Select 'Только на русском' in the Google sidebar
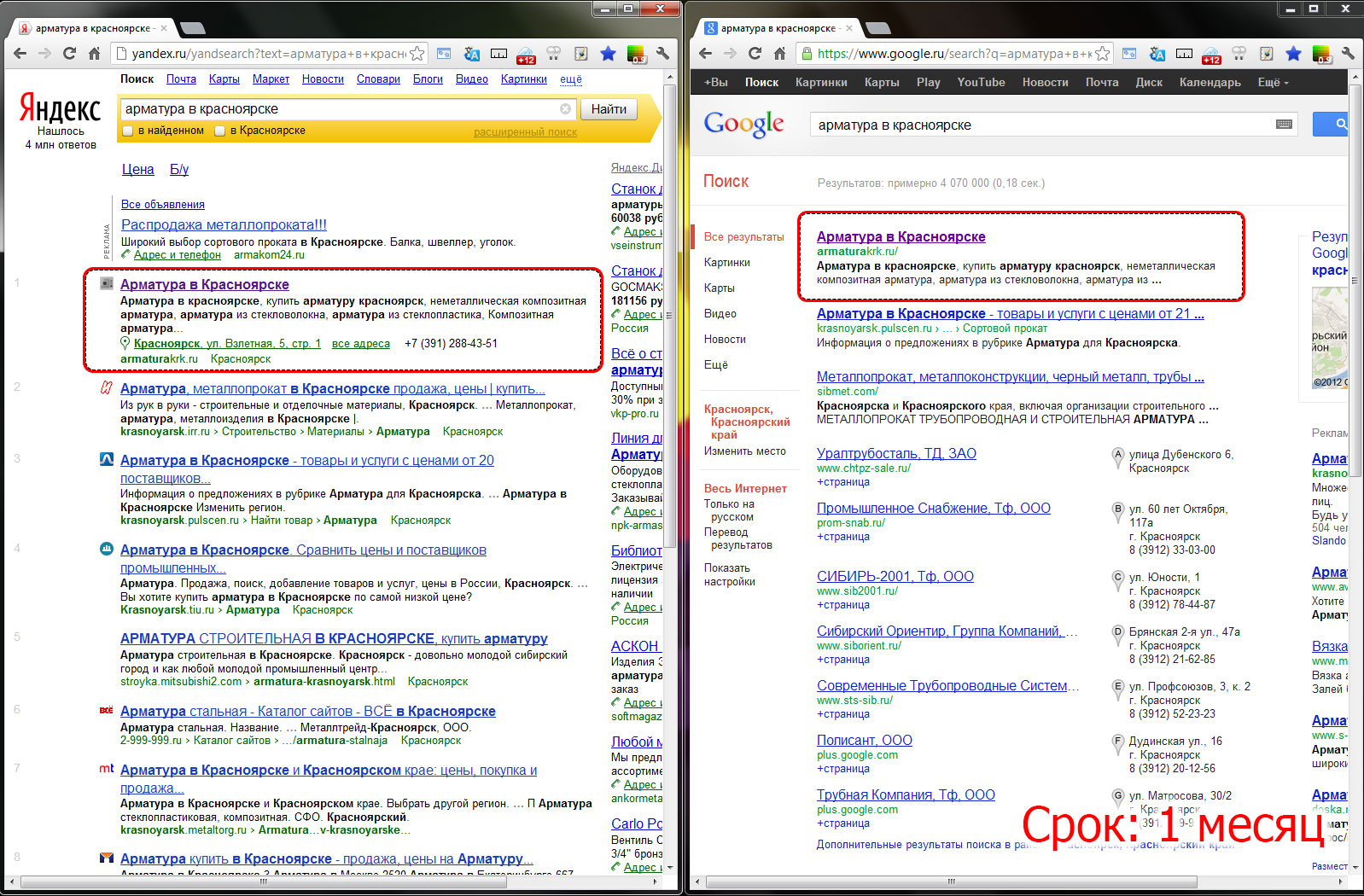This screenshot has width=1364, height=896. point(729,510)
